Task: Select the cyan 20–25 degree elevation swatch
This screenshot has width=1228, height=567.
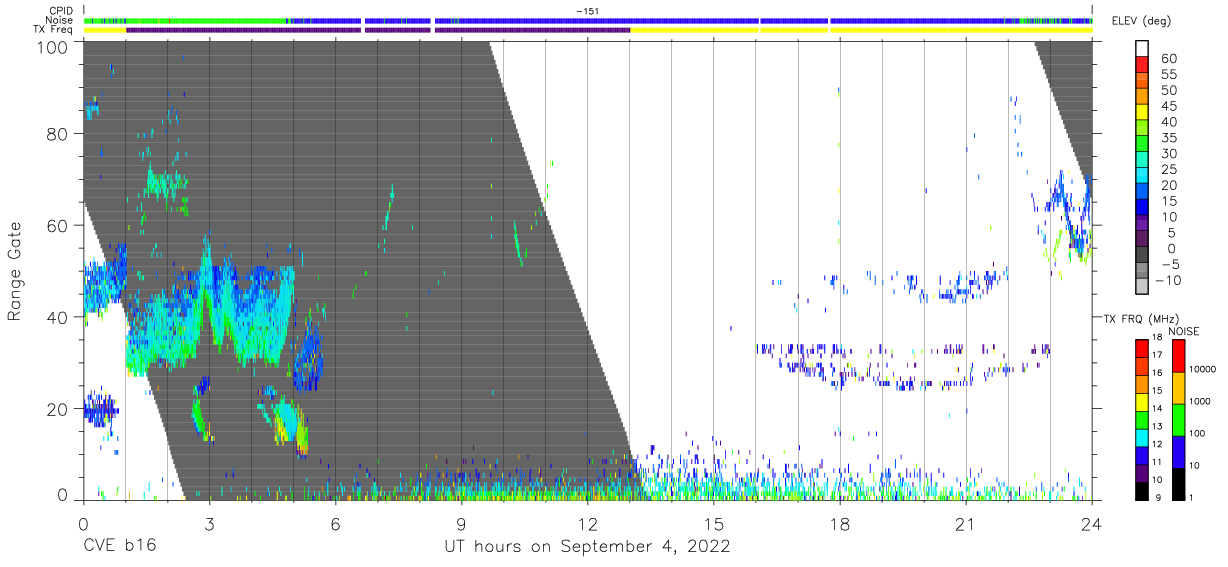Action: pos(1142,177)
